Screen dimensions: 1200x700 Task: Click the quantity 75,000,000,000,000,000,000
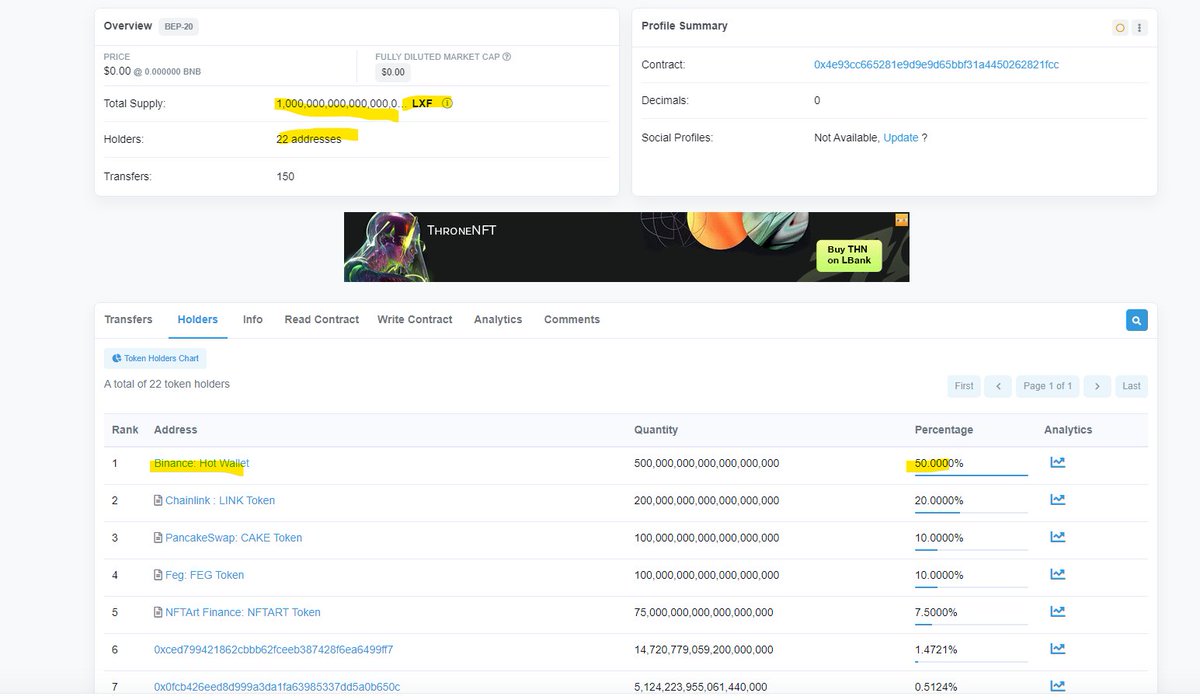(x=703, y=612)
